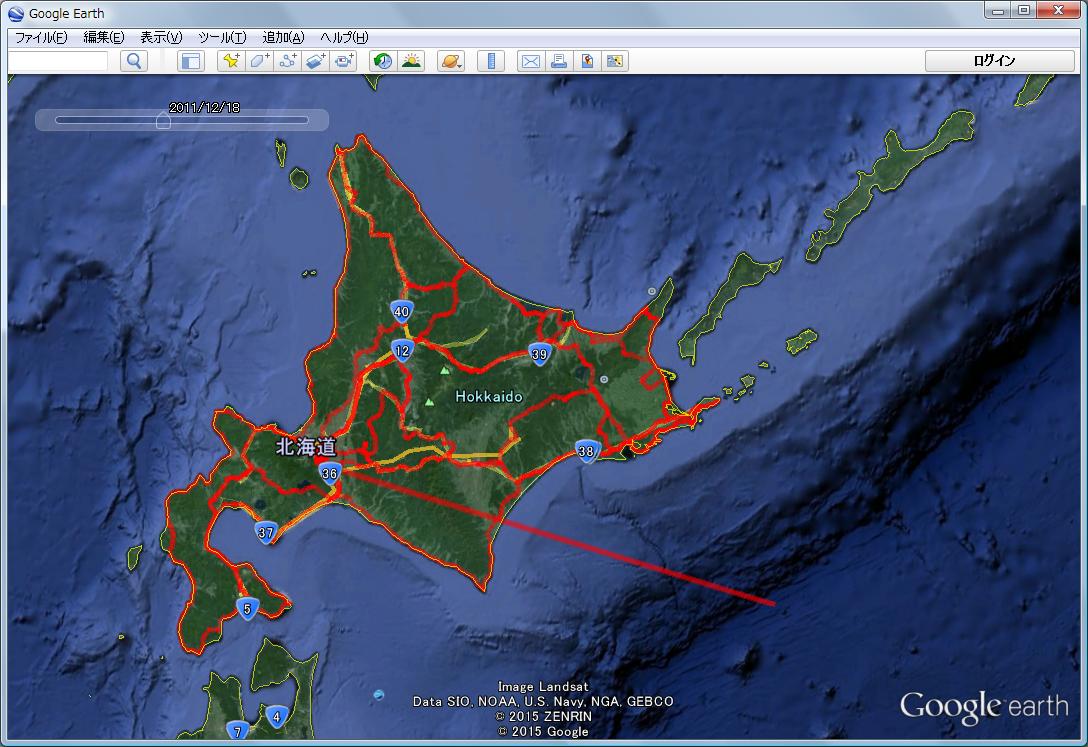Add a placemark with pushpin icon
The image size is (1088, 747).
click(231, 61)
